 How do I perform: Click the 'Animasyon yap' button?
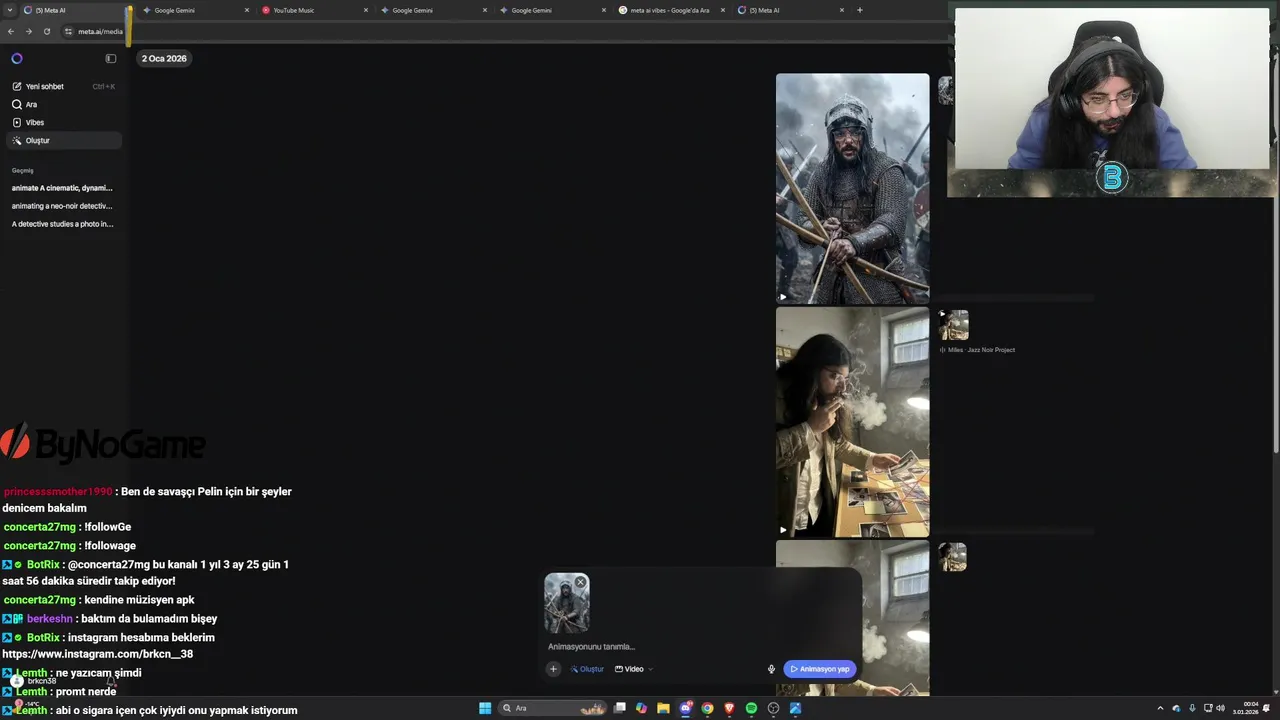pos(819,669)
